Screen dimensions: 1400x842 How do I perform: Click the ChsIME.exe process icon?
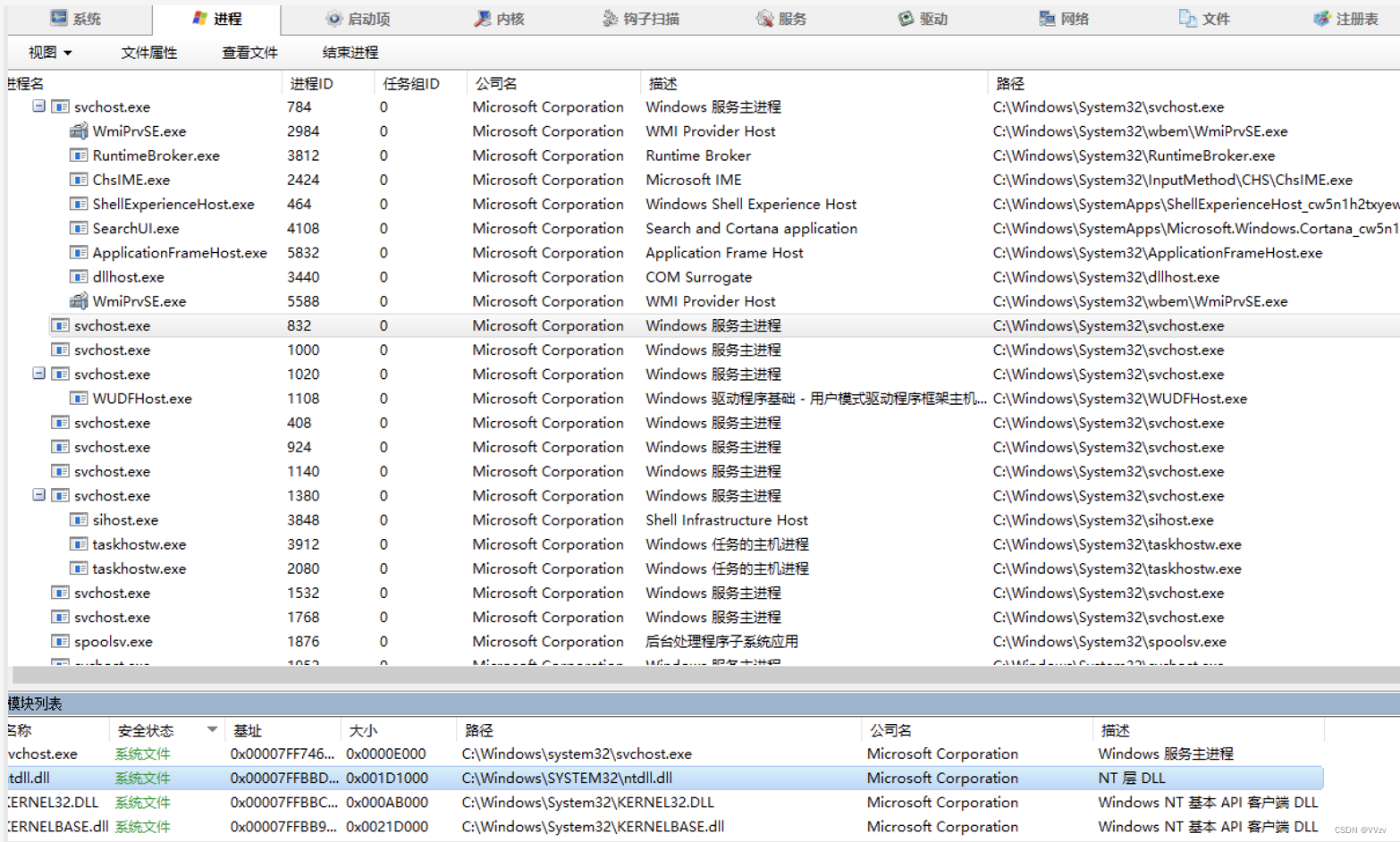coord(79,180)
